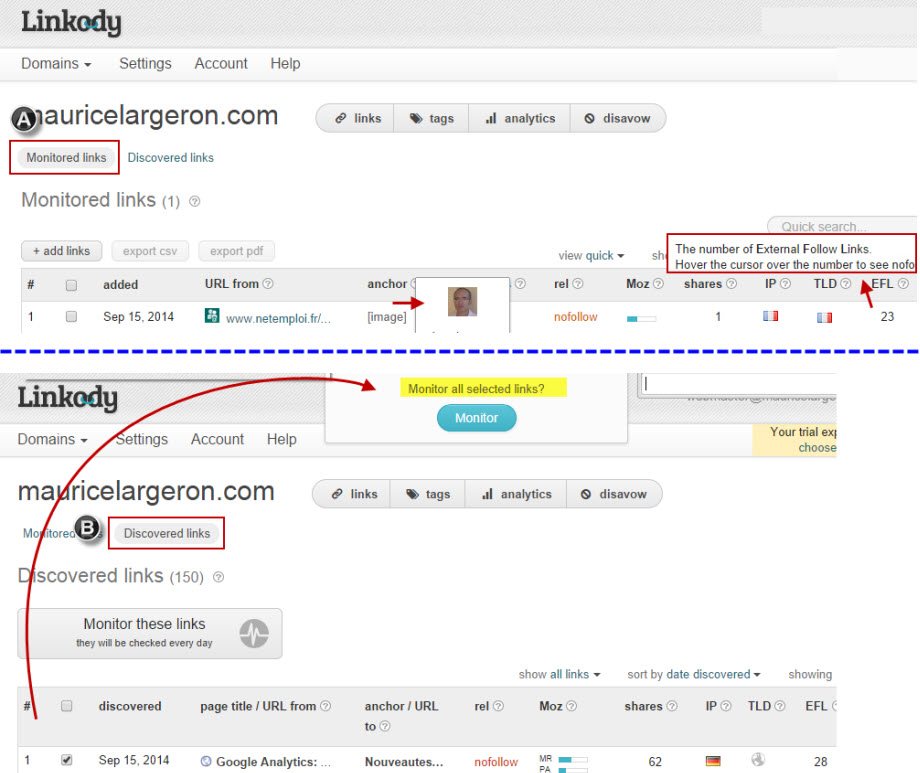Click TLD help icon in Monitored links table
This screenshot has height=773, width=920.
(x=845, y=283)
